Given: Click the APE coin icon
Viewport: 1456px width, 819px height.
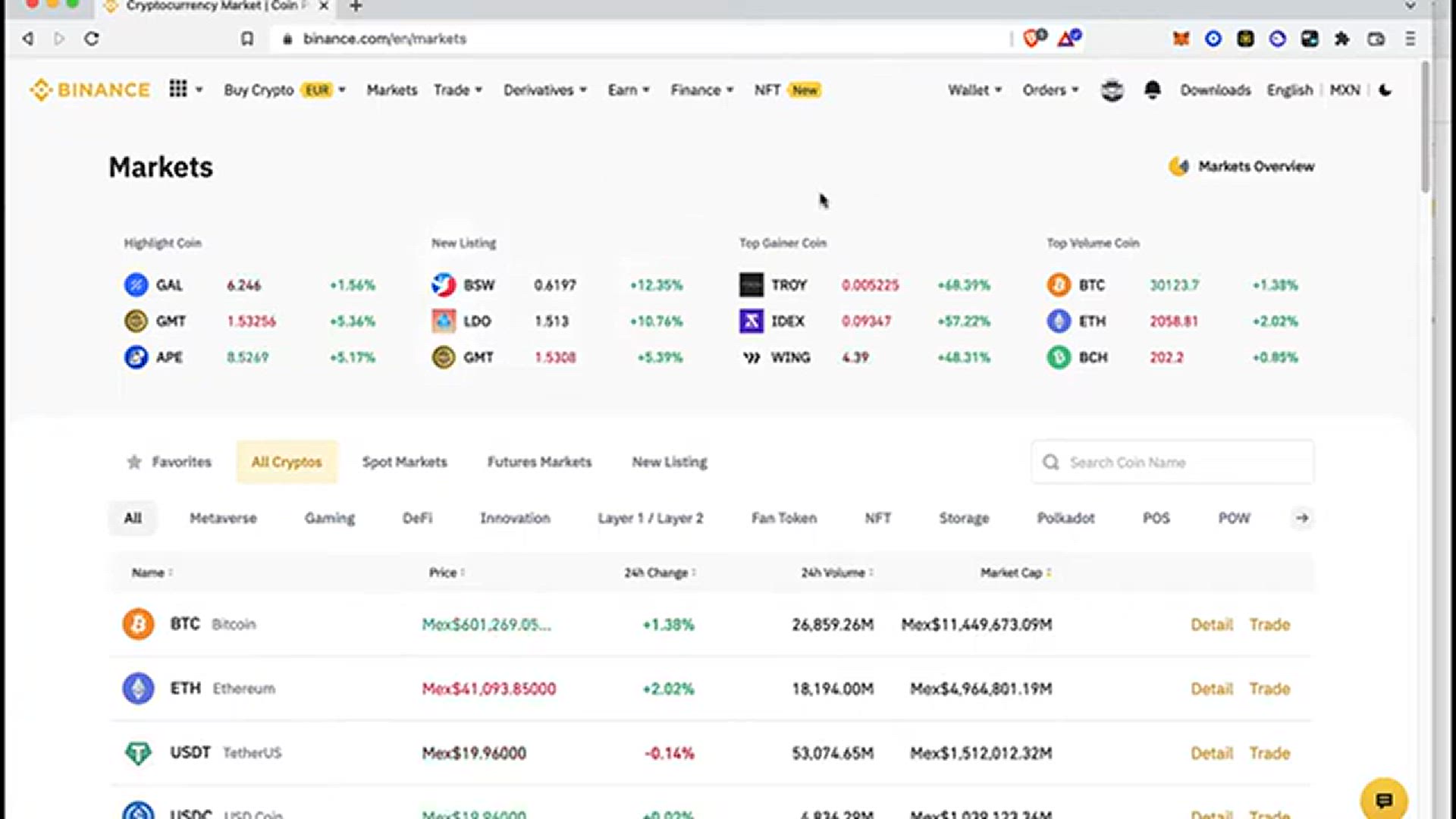Looking at the screenshot, I should [136, 357].
